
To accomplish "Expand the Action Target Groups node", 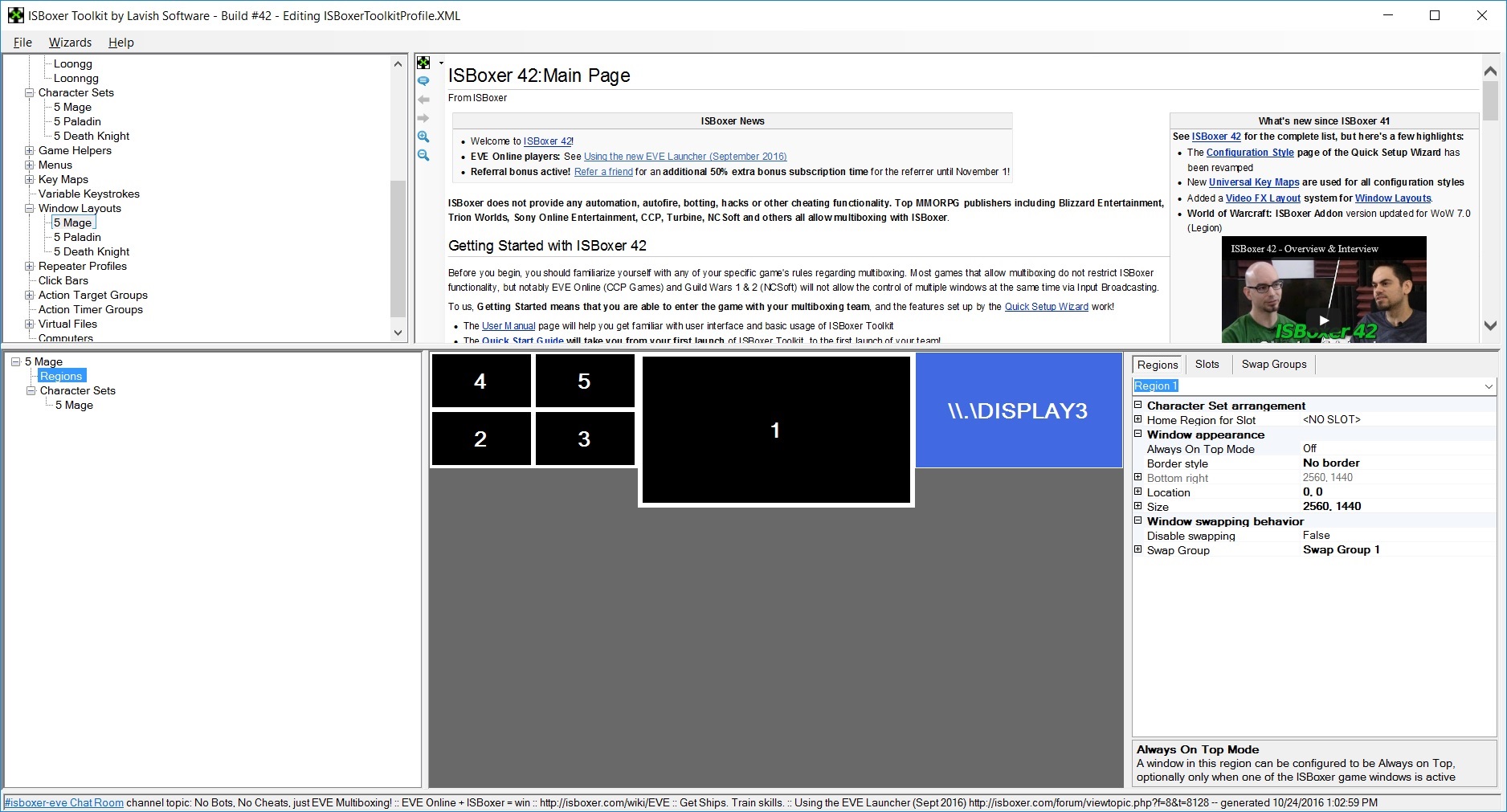I will [29, 295].
